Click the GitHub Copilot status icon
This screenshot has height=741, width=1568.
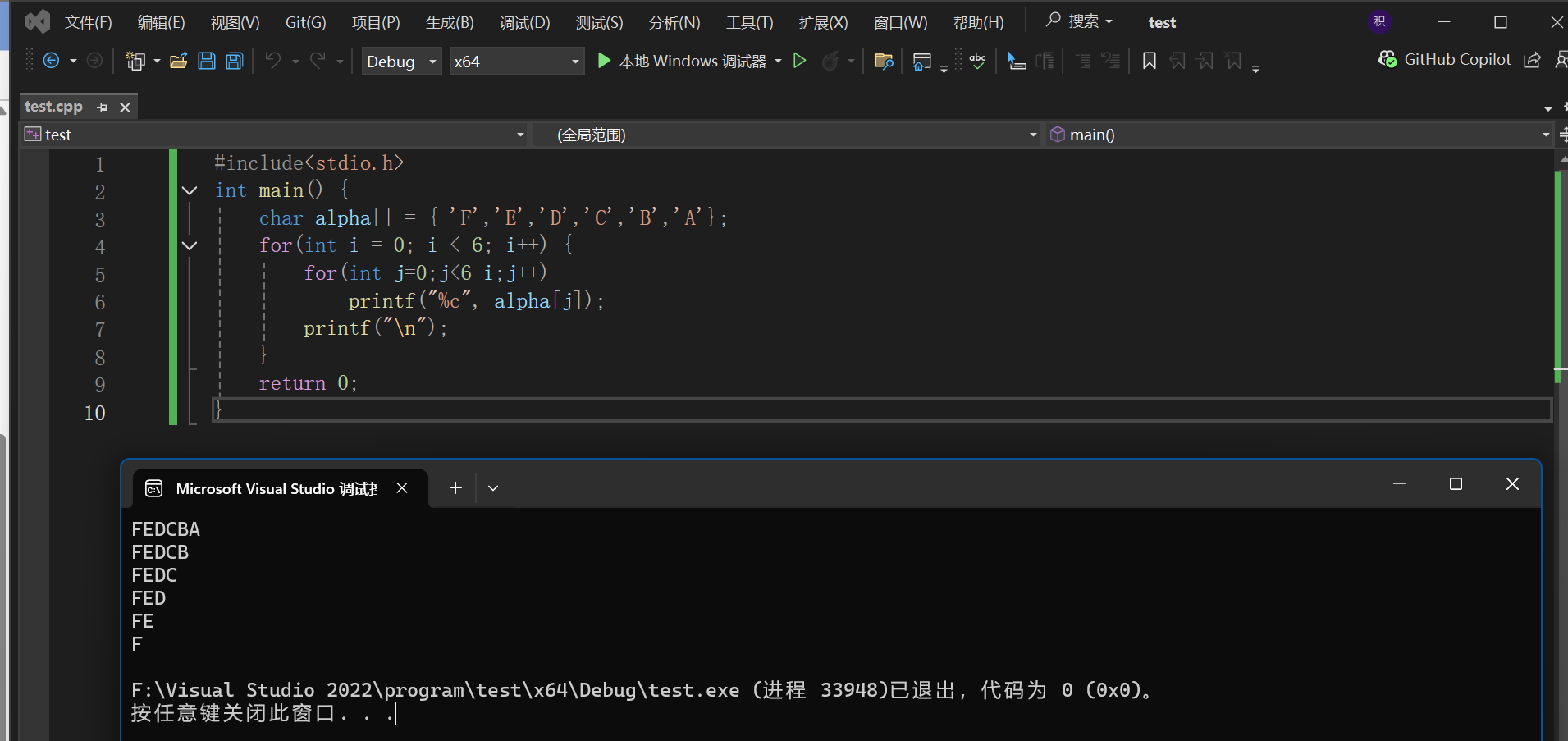(1387, 59)
